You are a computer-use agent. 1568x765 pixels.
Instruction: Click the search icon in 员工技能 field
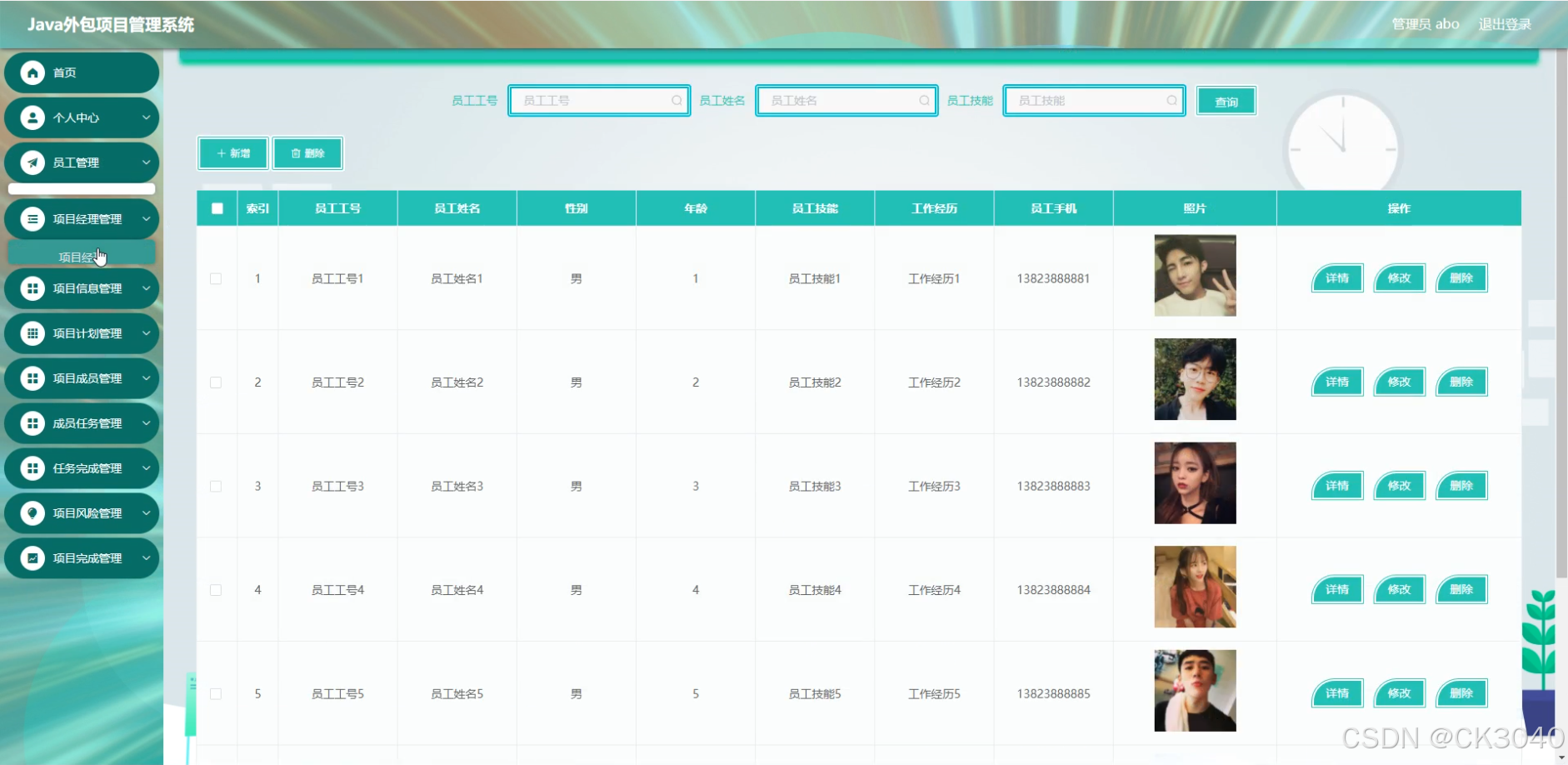1171,101
